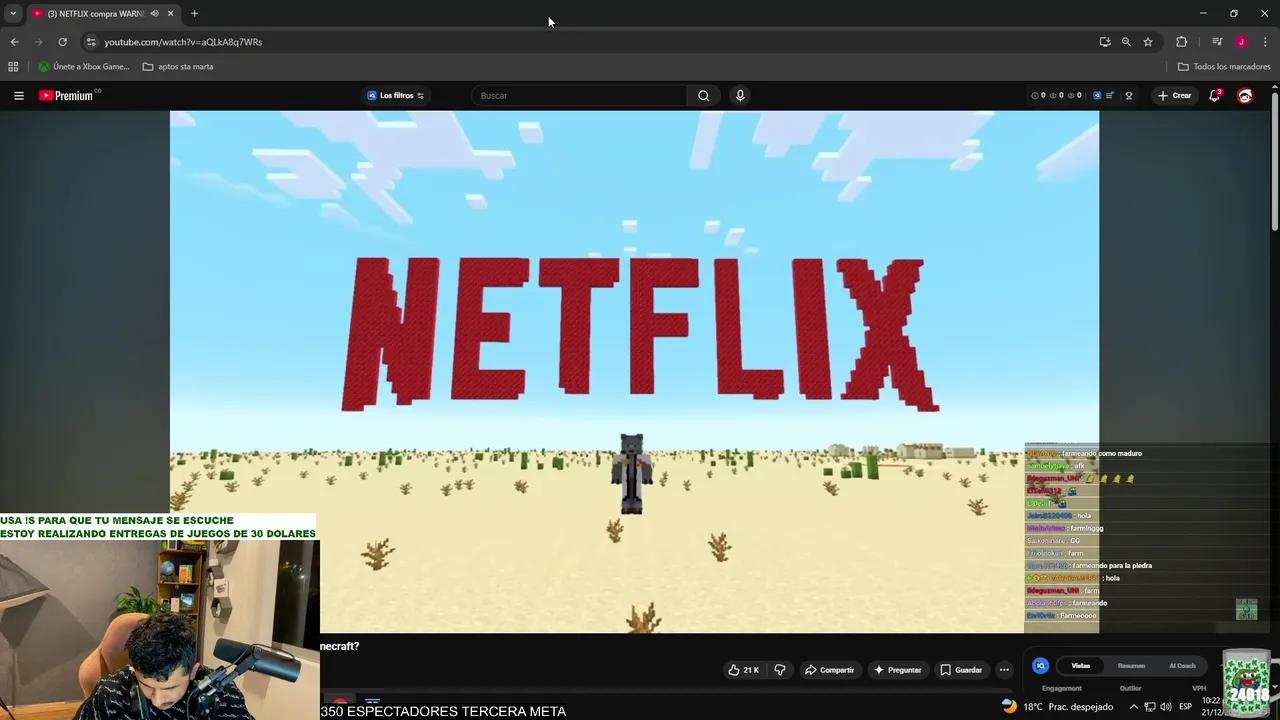
Task: Show hidden system tray icons chevron
Action: click(1133, 706)
